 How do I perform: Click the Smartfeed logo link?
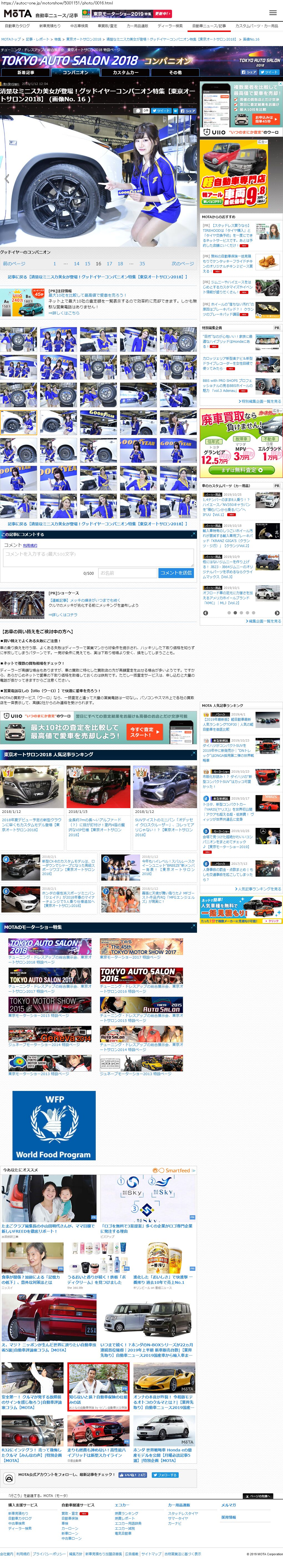tap(173, 1170)
